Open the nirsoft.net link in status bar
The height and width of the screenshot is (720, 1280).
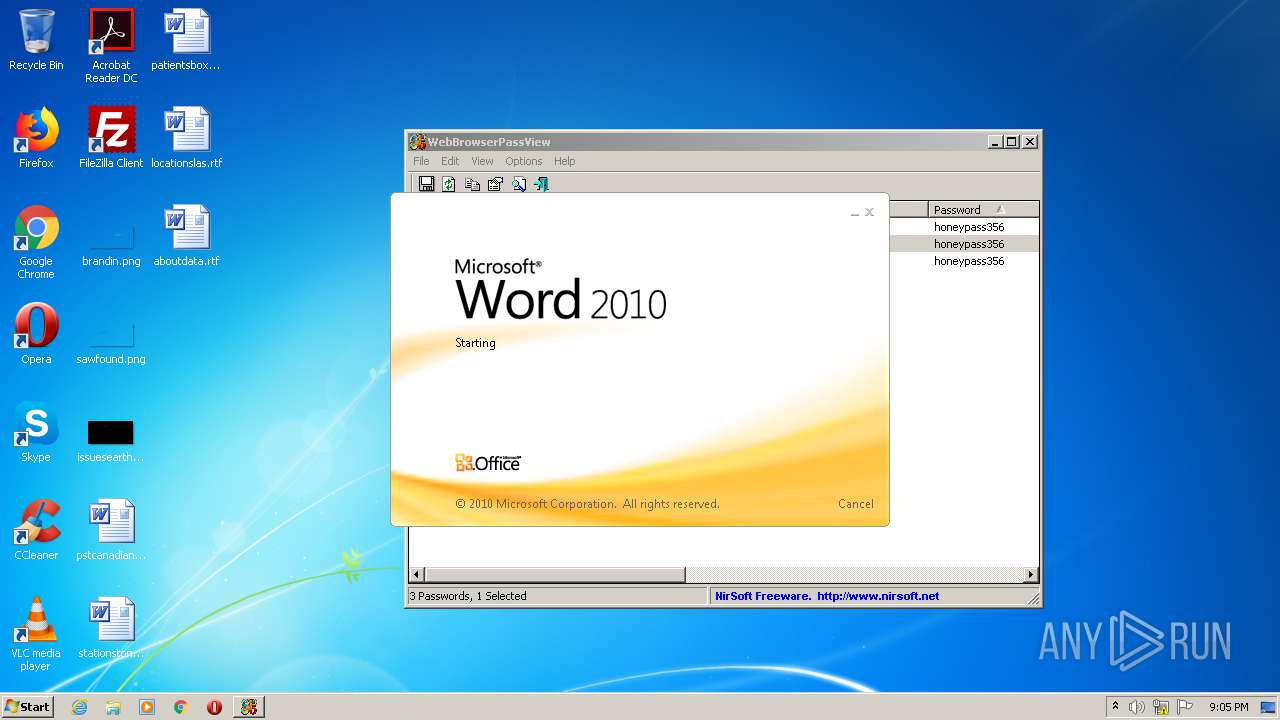coord(877,596)
